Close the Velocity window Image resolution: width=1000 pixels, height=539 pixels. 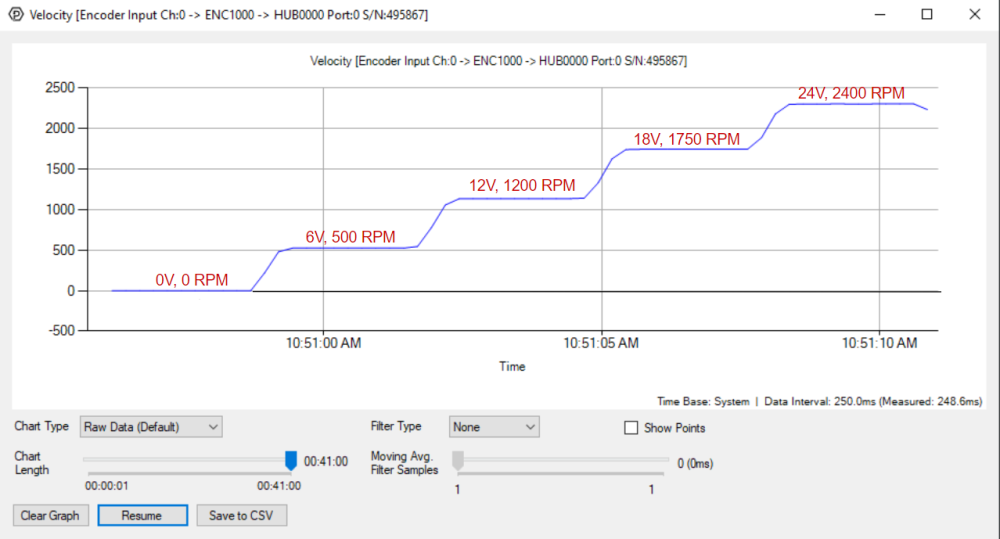[x=974, y=15]
